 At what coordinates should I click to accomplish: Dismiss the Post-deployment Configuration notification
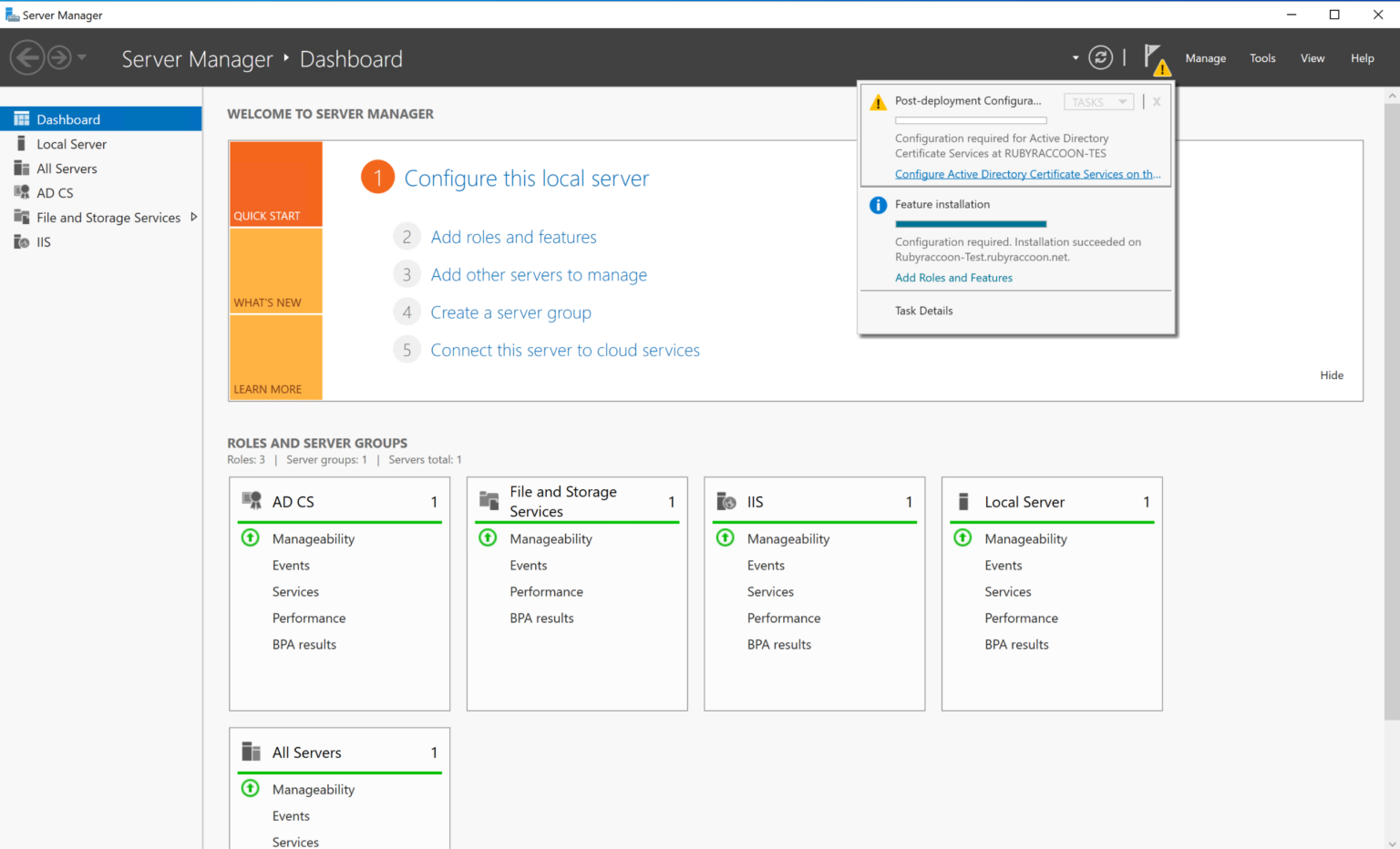tap(1157, 102)
